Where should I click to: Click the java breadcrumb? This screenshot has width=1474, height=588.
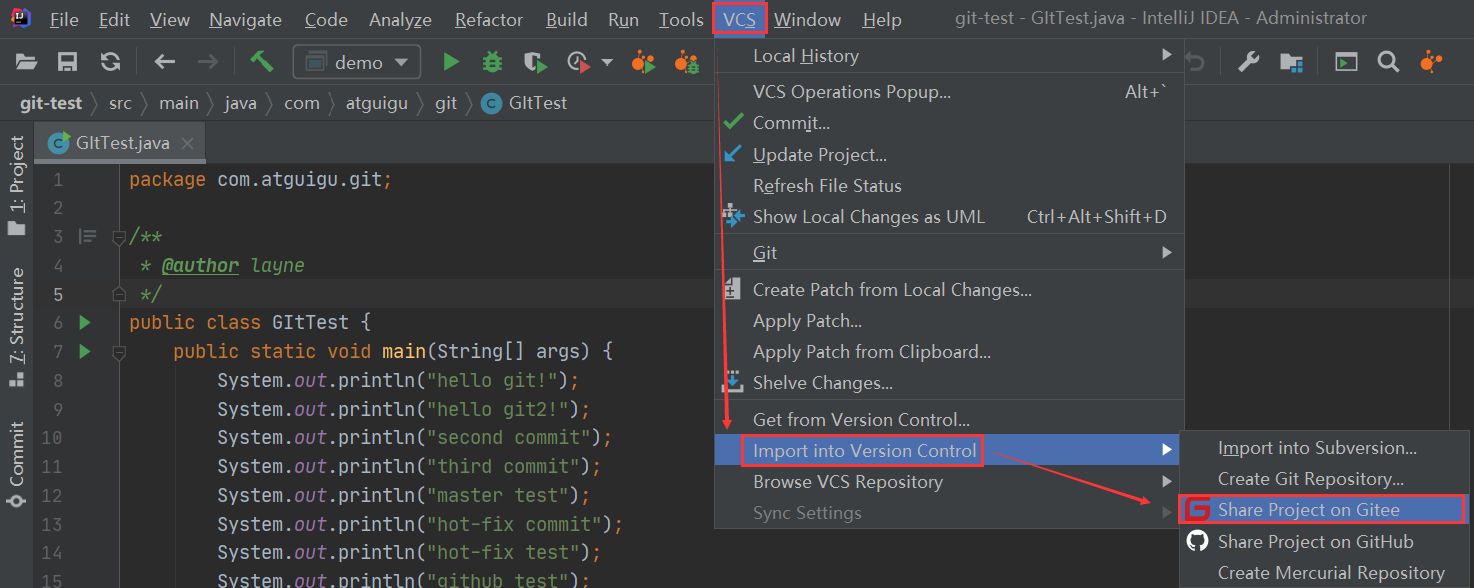240,103
